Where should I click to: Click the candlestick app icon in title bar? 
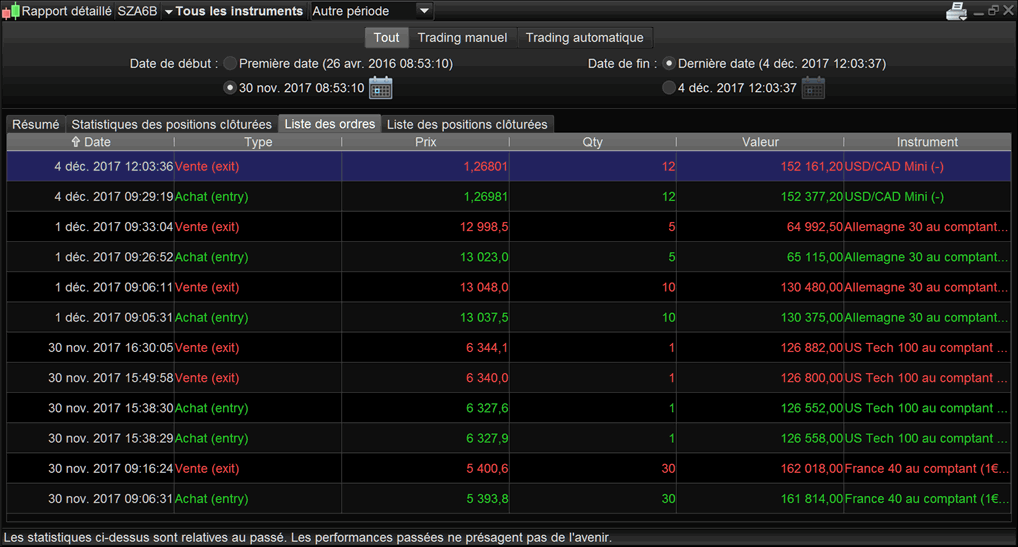pos(11,11)
